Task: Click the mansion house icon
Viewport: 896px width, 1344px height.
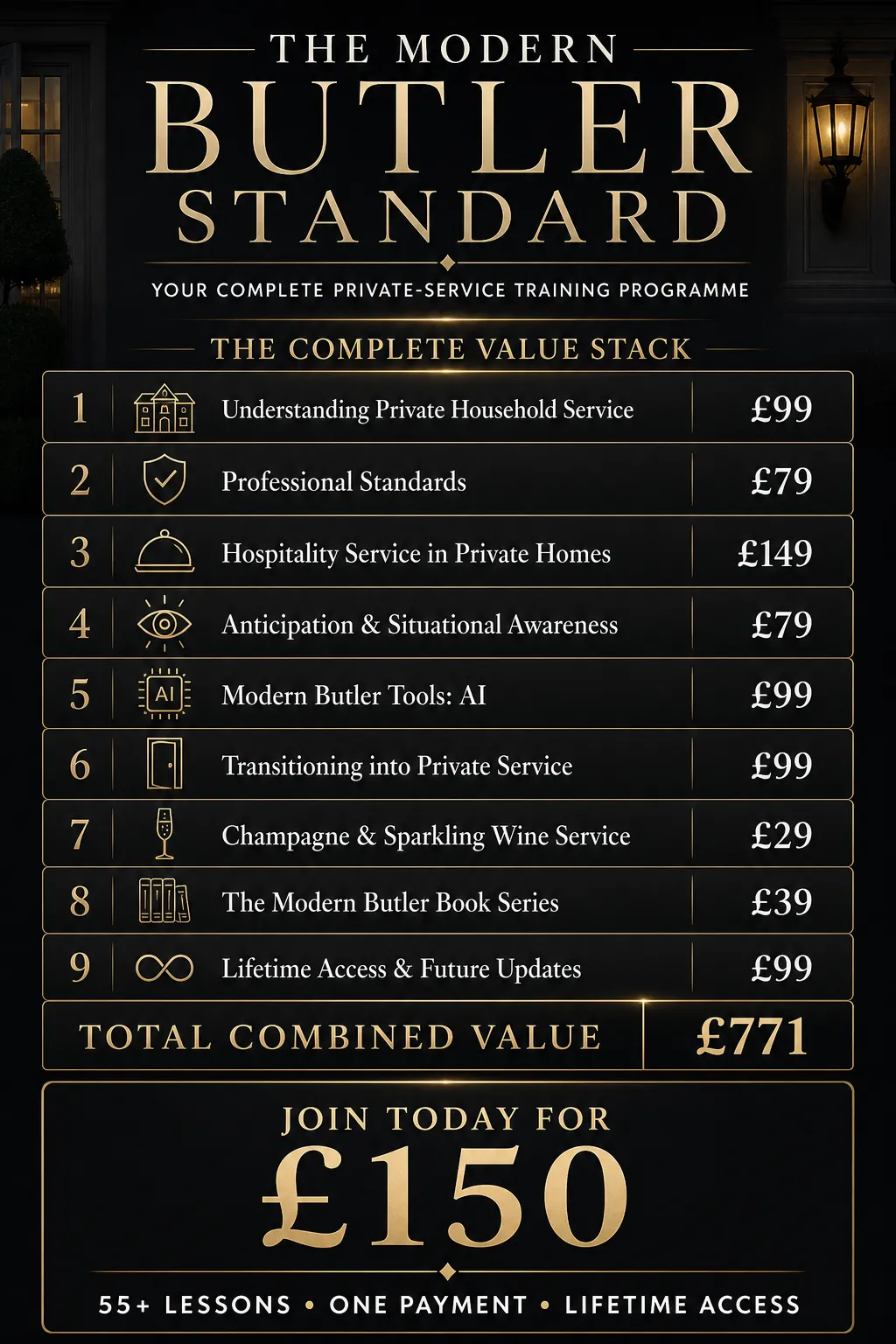Action: click(x=164, y=409)
